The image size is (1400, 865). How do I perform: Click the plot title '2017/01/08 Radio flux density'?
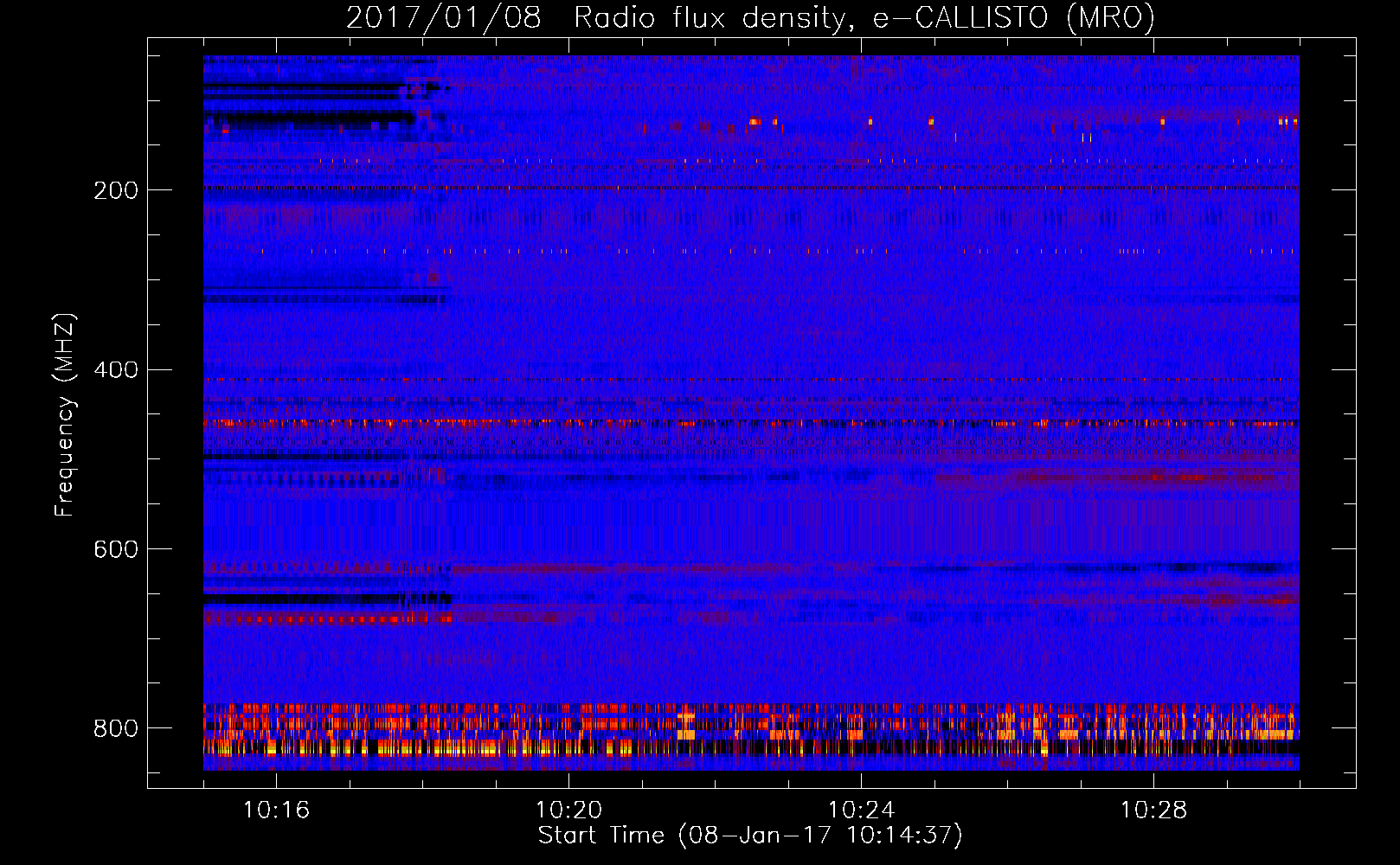[x=749, y=17]
